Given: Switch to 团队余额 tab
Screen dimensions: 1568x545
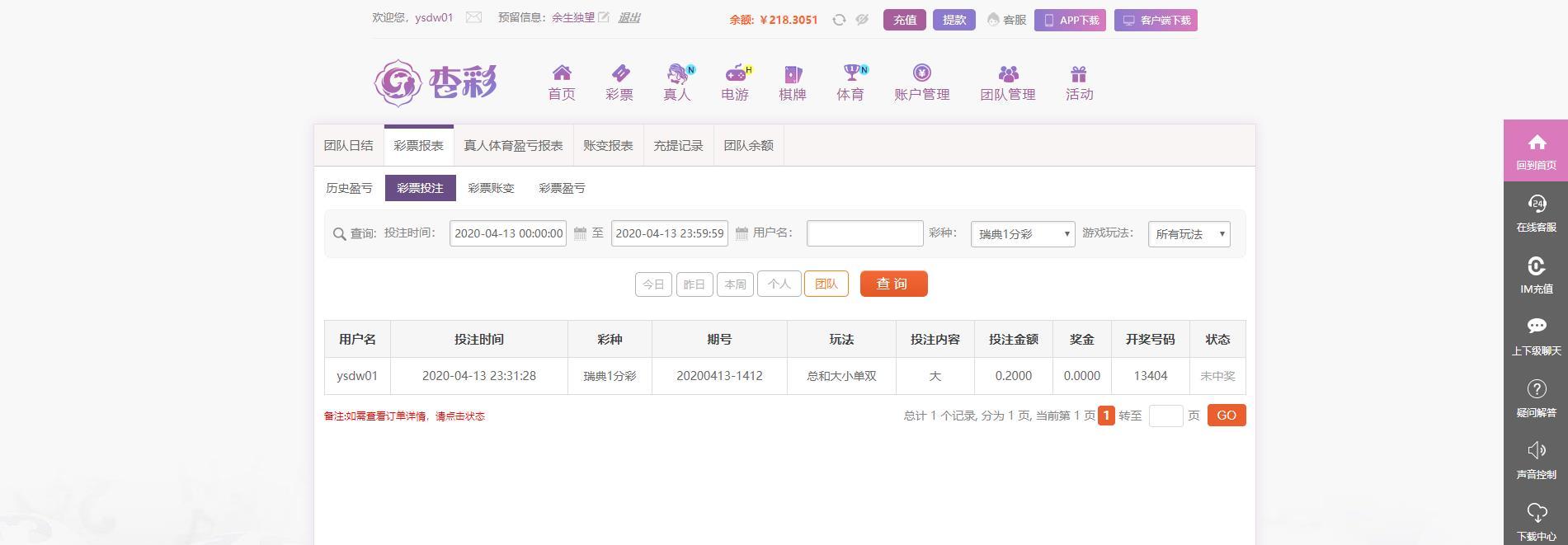Looking at the screenshot, I should (x=748, y=145).
